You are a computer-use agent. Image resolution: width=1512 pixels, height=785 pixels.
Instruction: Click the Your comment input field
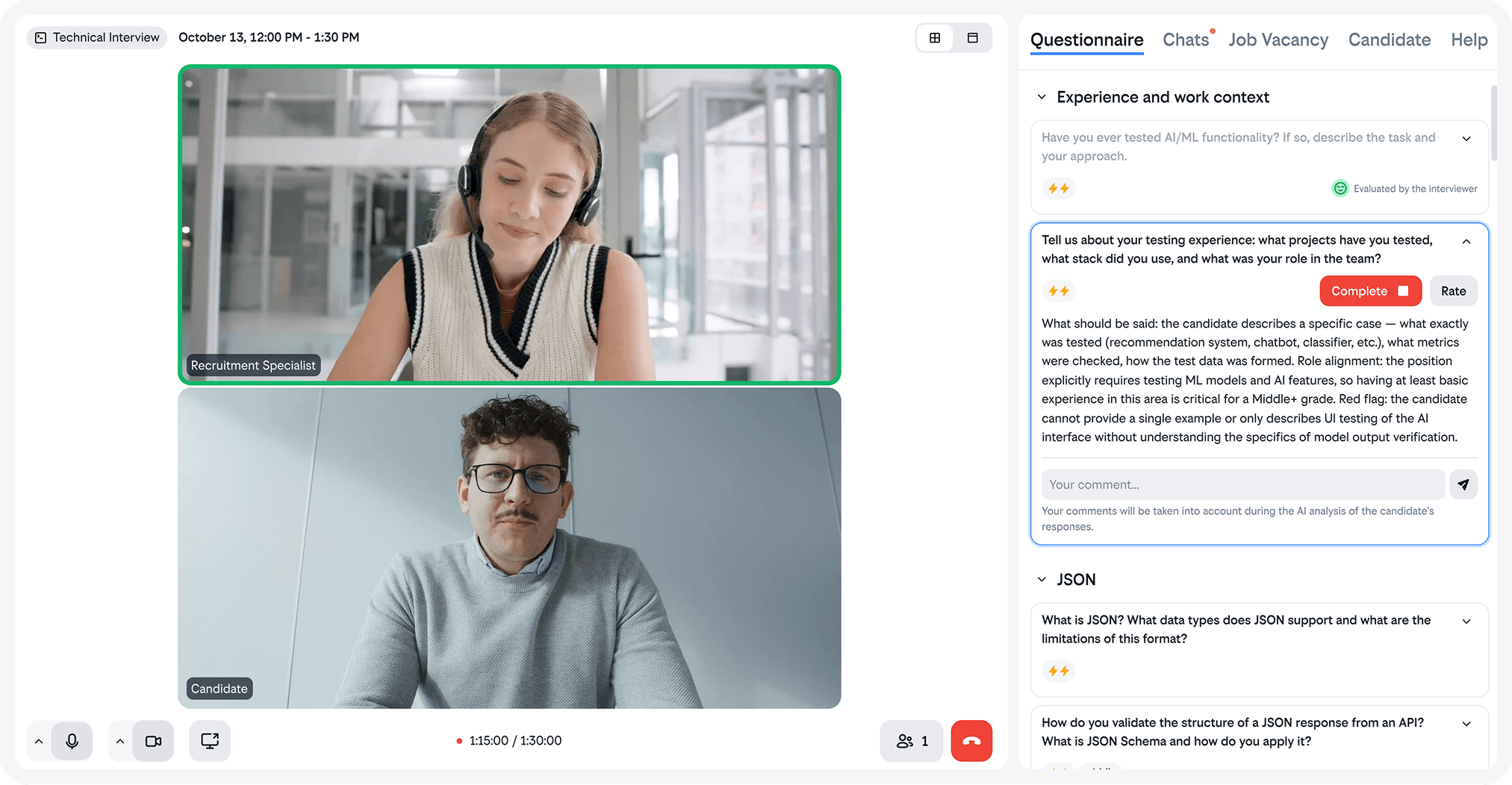point(1243,484)
